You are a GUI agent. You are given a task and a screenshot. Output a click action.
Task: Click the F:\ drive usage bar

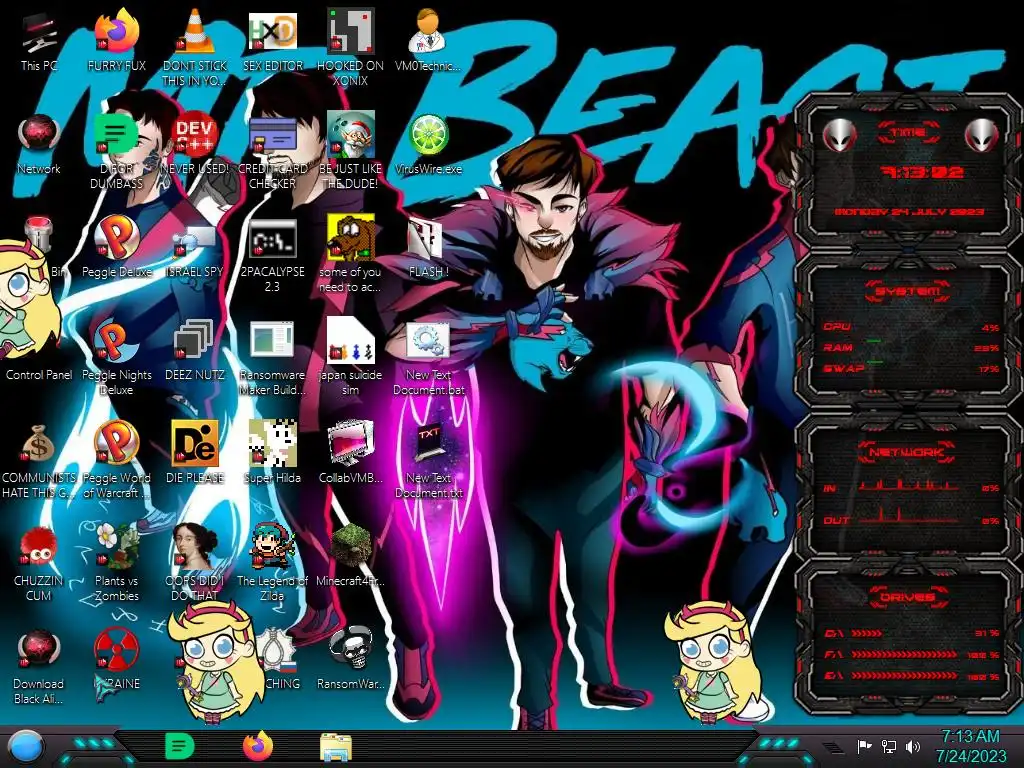912,654
